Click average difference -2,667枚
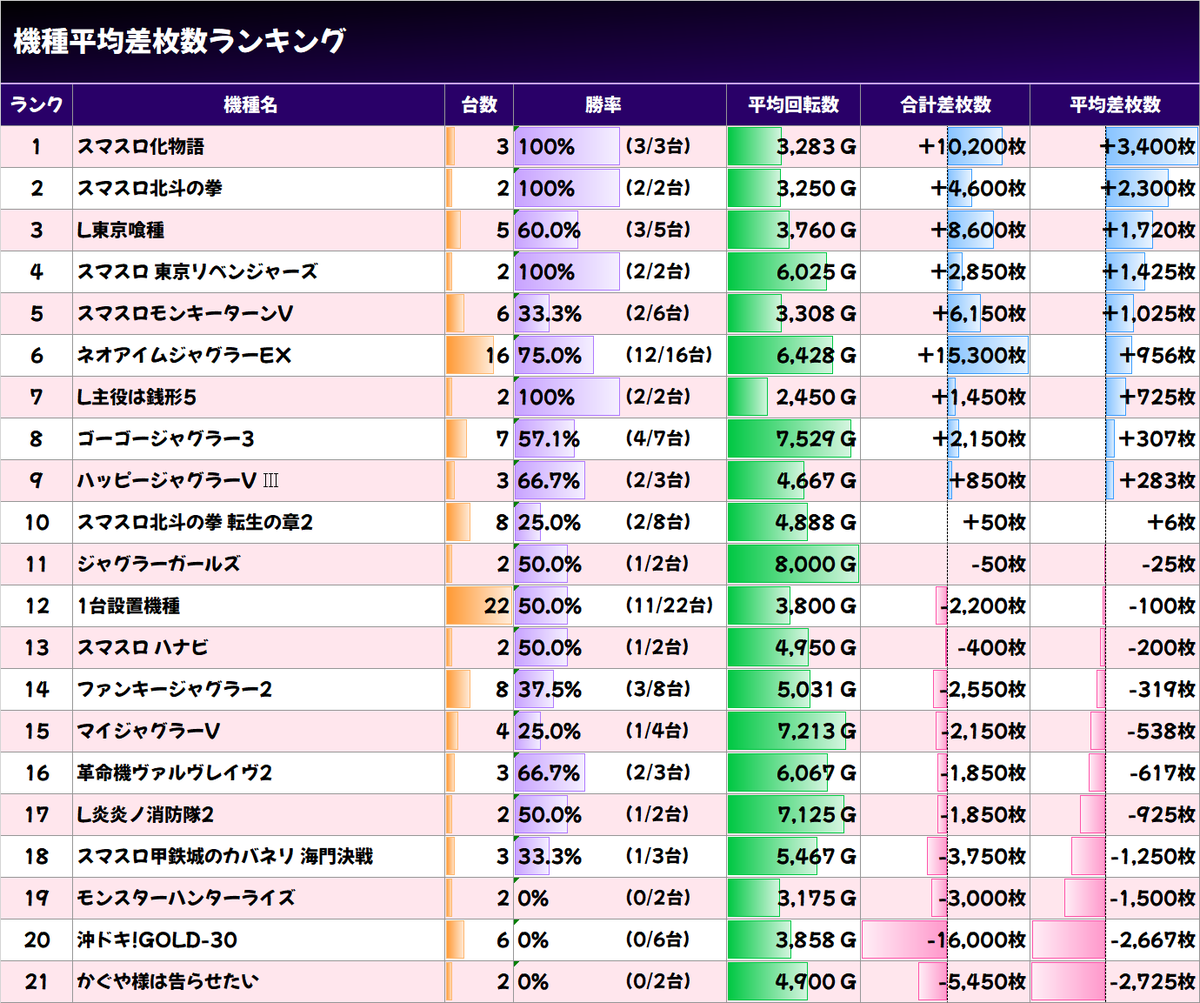Screen dimensions: 1200x1003 [1153, 940]
